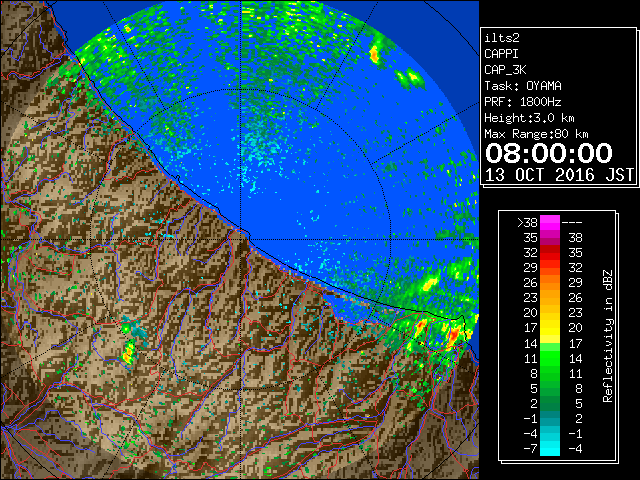The image size is (640, 480).
Task: Click the '-7' label in the legend's left column
Action: [531, 448]
